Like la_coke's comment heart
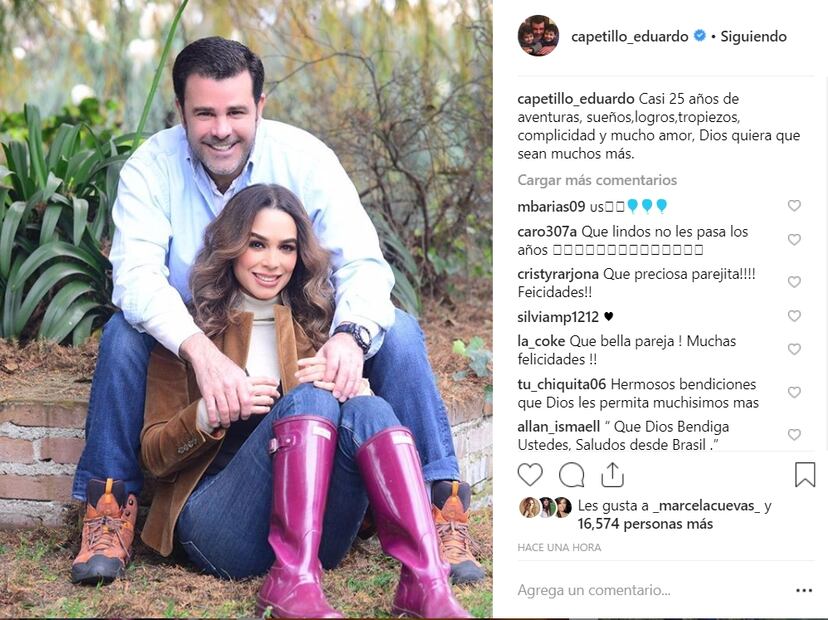The height and width of the screenshot is (620, 828). coord(794,349)
